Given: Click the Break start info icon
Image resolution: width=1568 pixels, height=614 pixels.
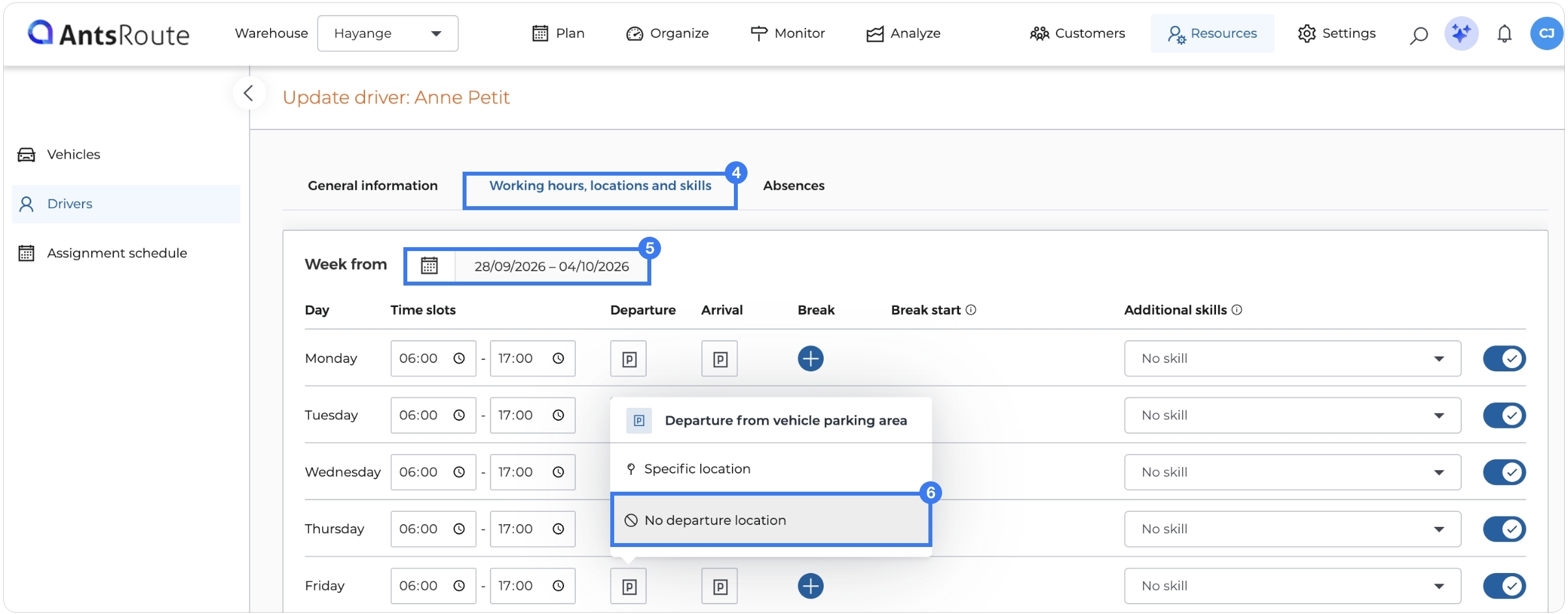Looking at the screenshot, I should (971, 310).
